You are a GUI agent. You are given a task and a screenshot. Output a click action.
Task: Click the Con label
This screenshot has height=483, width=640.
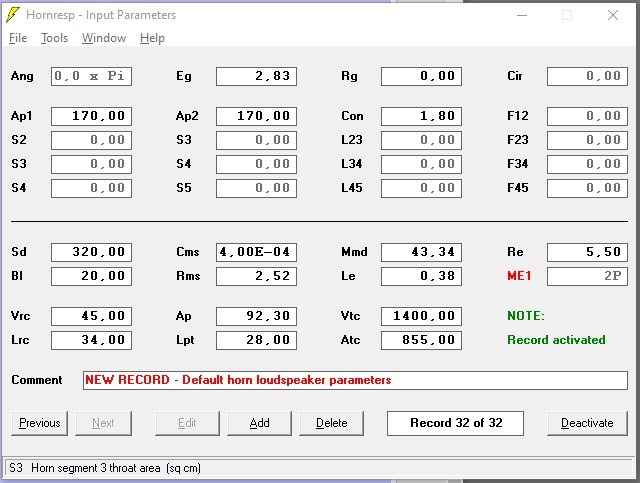[352, 116]
